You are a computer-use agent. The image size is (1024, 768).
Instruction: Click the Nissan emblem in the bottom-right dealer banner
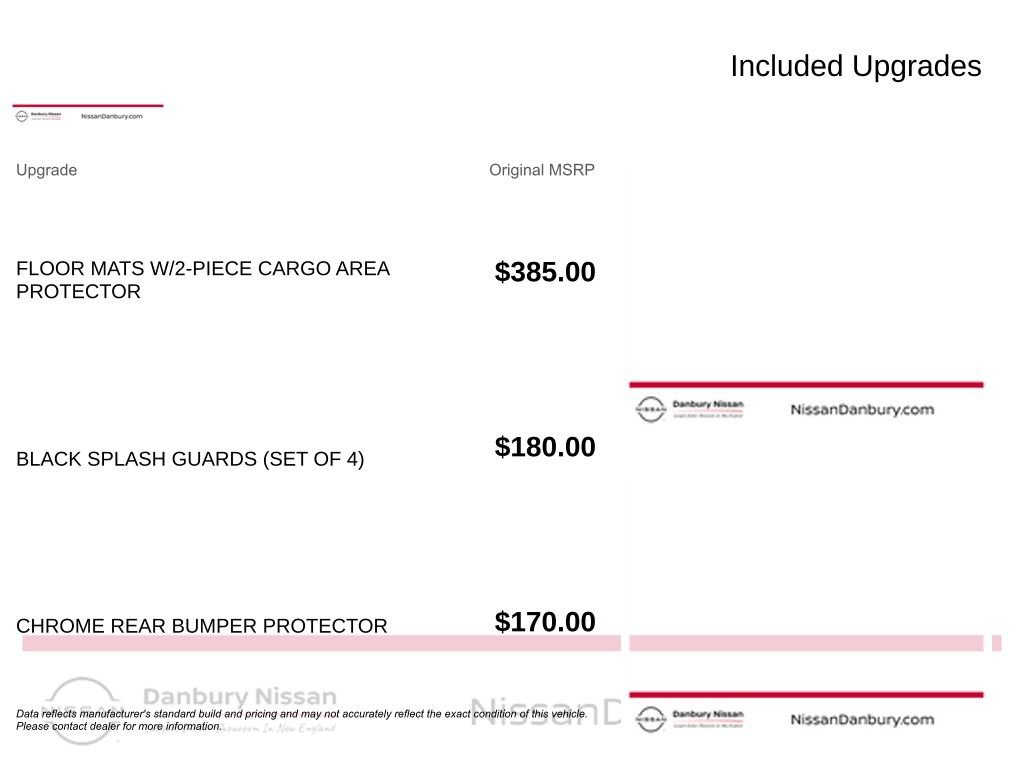650,719
